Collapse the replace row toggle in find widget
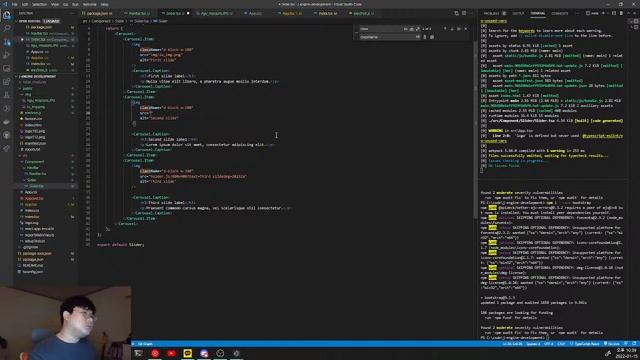This screenshot has height=360, width=640. tap(356, 33)
